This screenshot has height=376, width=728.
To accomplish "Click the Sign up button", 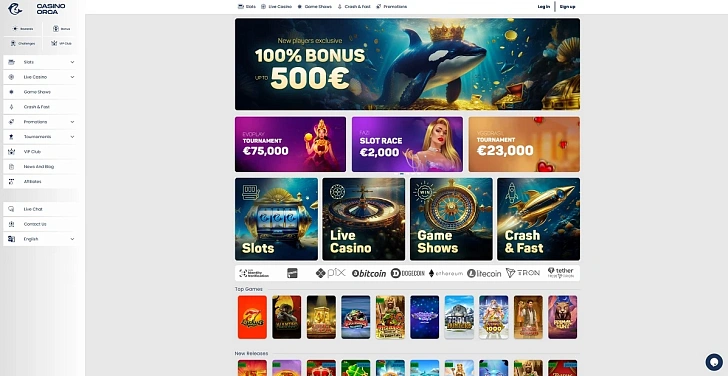I will pos(567,6).
